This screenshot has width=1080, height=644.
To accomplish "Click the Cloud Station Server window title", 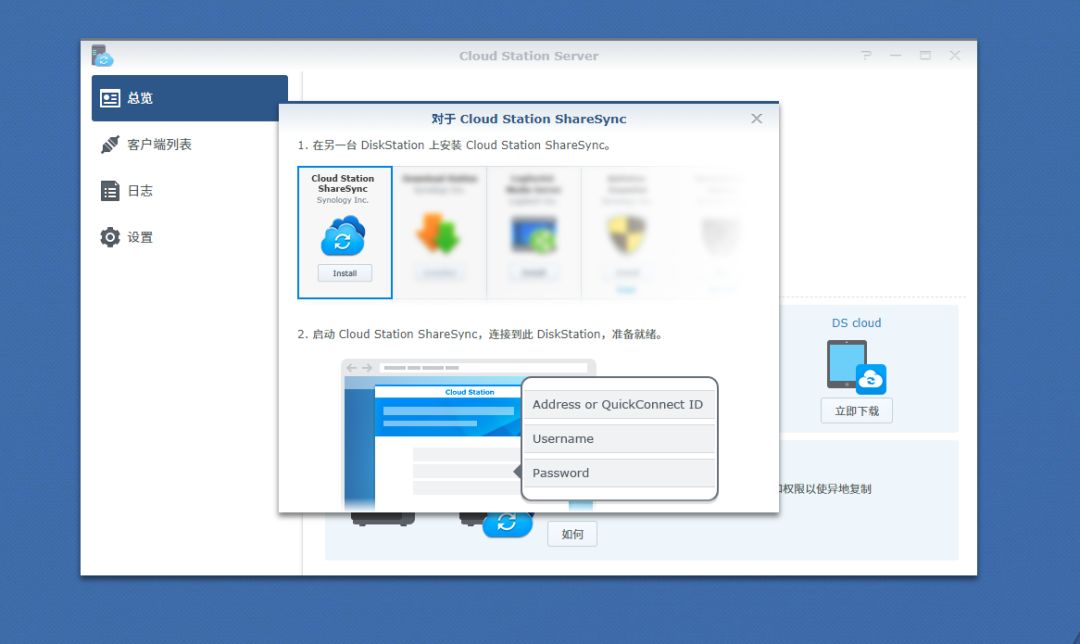I will 529,56.
